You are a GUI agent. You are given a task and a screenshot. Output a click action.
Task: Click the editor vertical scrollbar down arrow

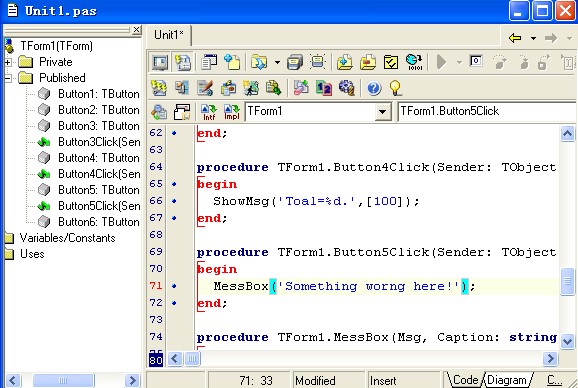[x=567, y=341]
